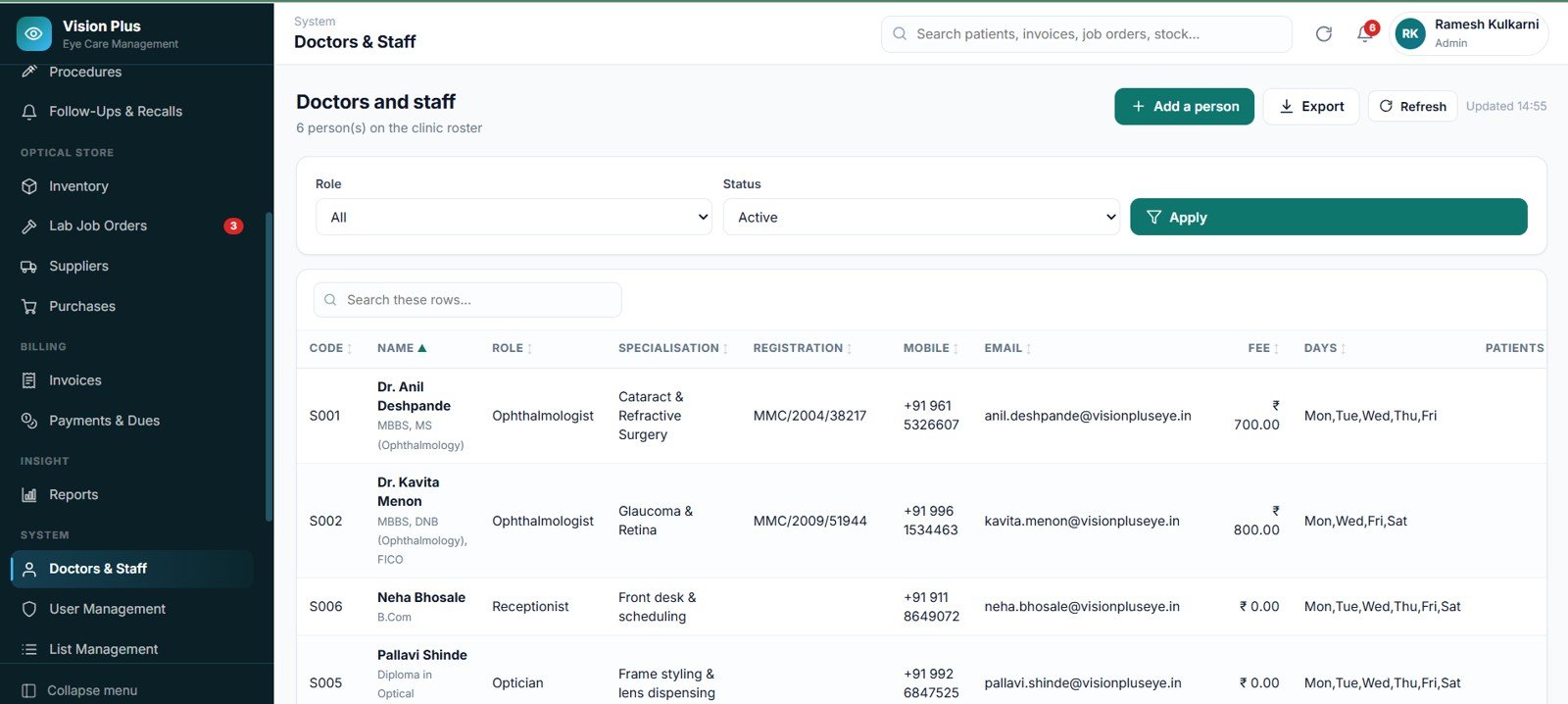Open the Role filter dropdown

click(514, 217)
